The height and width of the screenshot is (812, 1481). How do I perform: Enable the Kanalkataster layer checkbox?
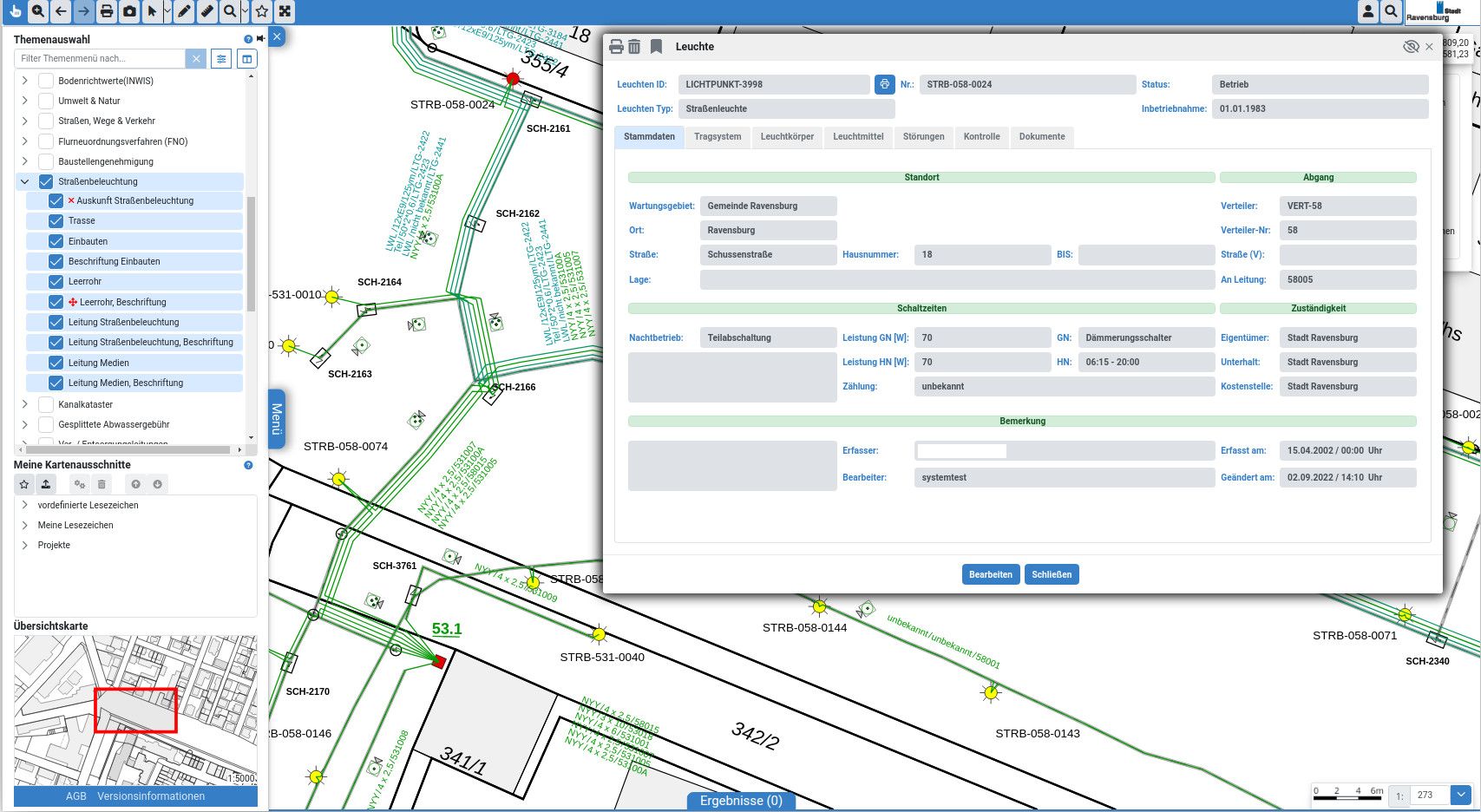pos(46,404)
